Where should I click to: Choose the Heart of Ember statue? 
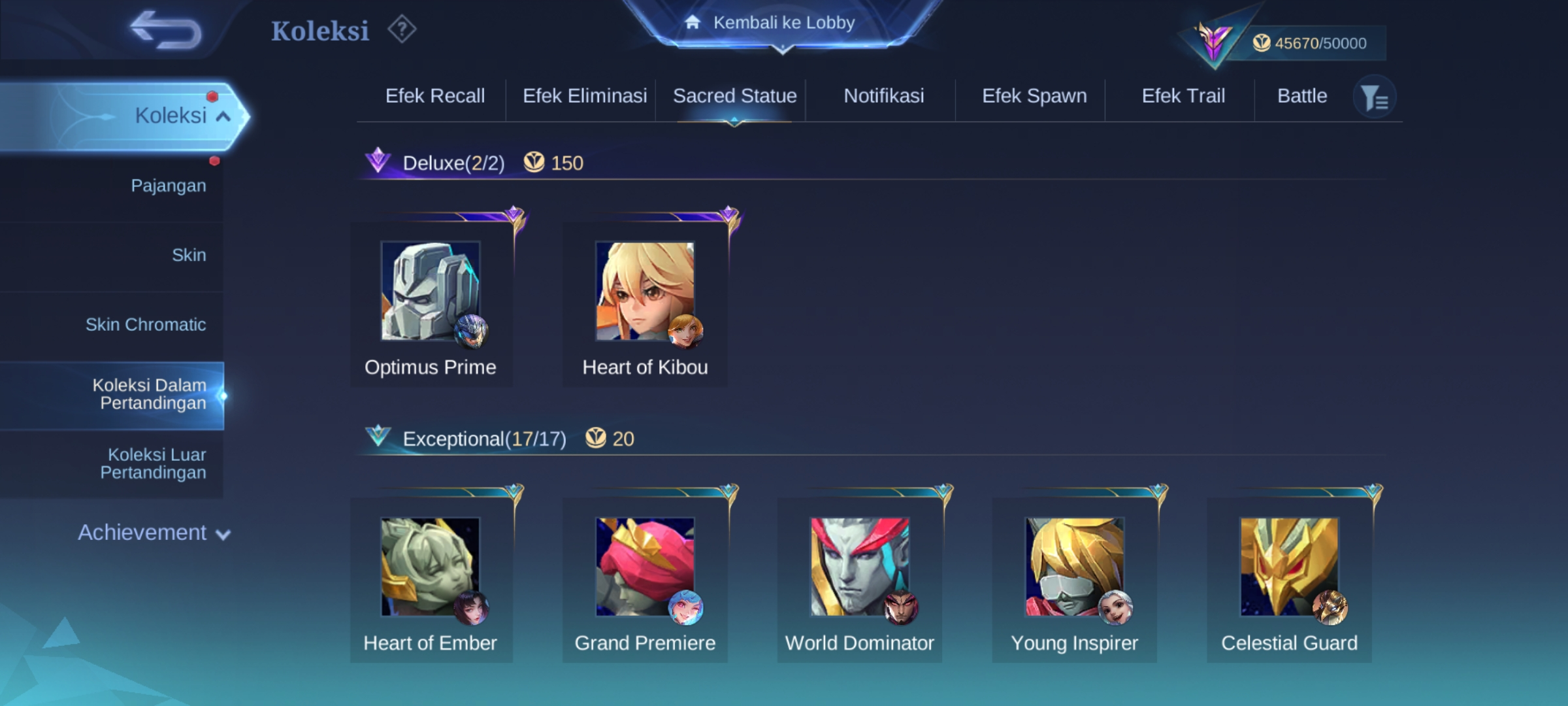431,580
